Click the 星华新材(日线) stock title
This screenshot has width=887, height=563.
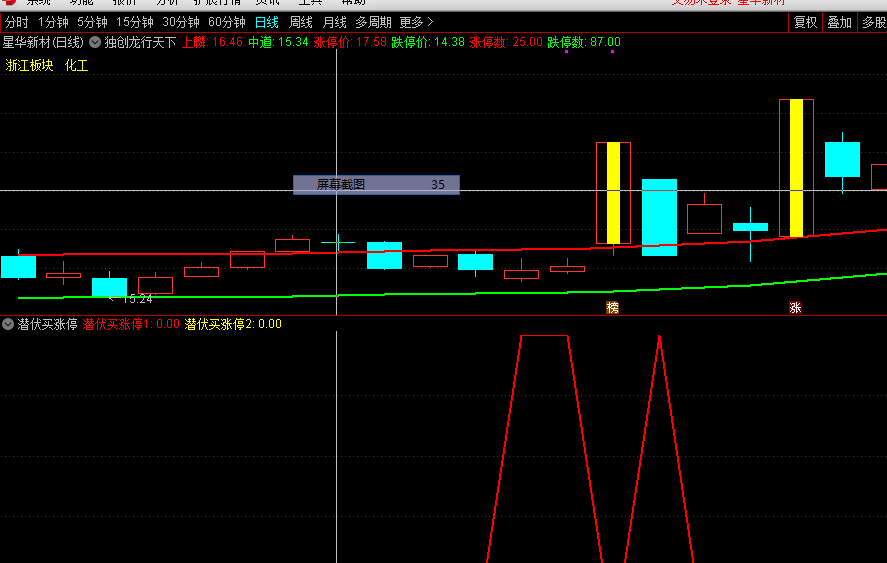pyautogui.click(x=43, y=42)
